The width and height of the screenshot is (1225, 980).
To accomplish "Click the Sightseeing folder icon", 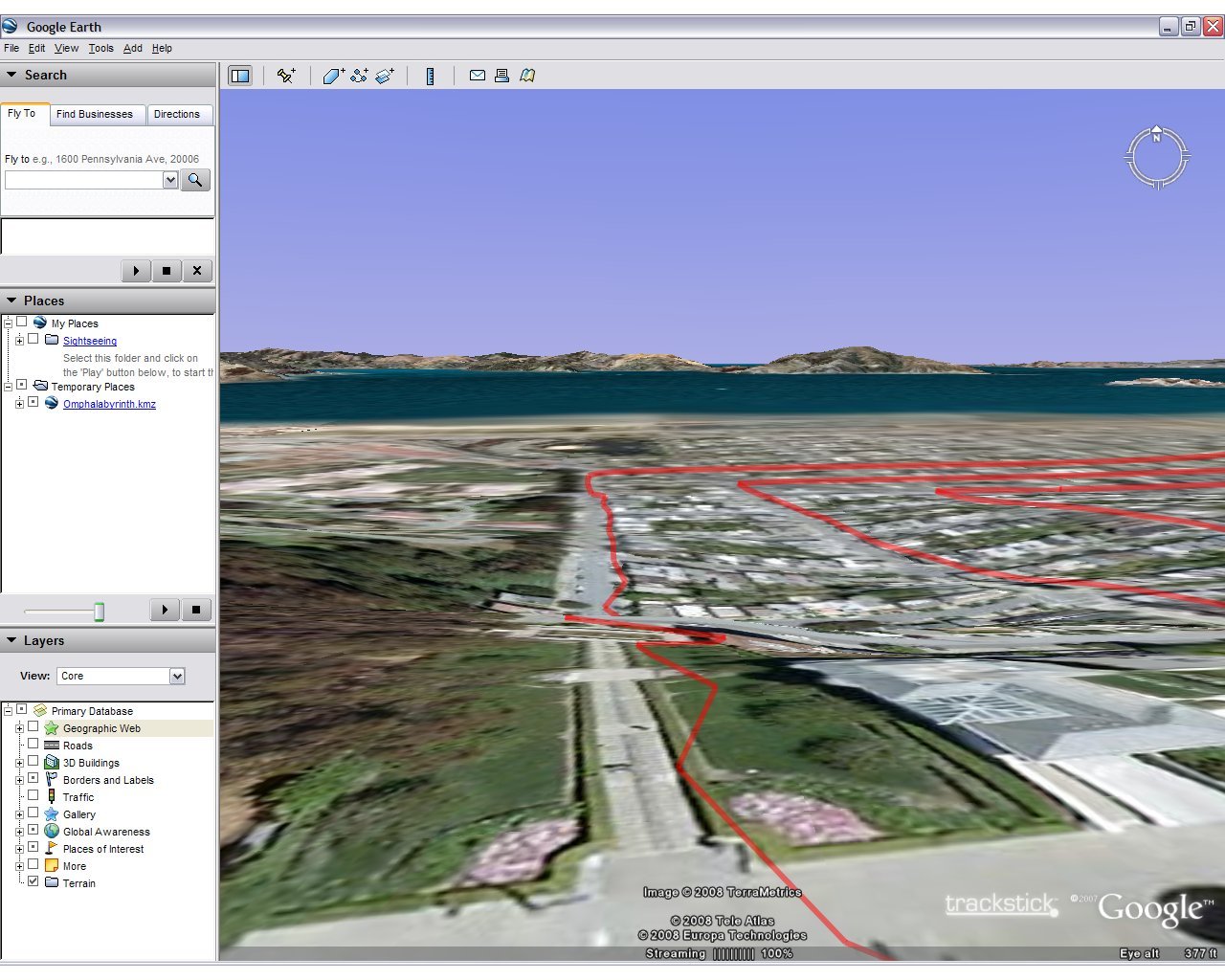I will (52, 340).
